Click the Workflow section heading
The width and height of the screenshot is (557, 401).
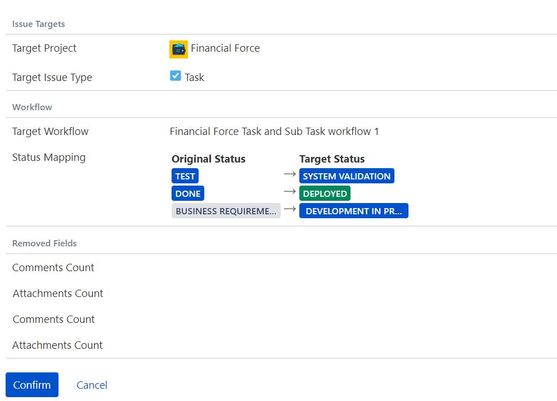point(32,107)
